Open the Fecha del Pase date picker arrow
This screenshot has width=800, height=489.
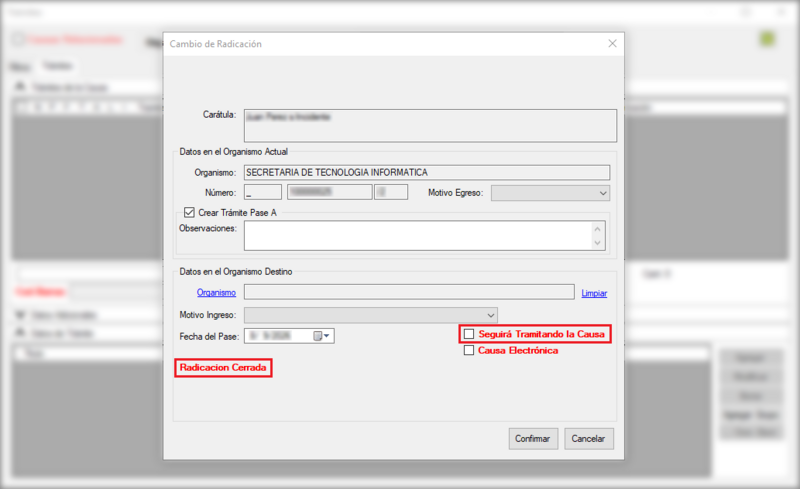(x=327, y=336)
